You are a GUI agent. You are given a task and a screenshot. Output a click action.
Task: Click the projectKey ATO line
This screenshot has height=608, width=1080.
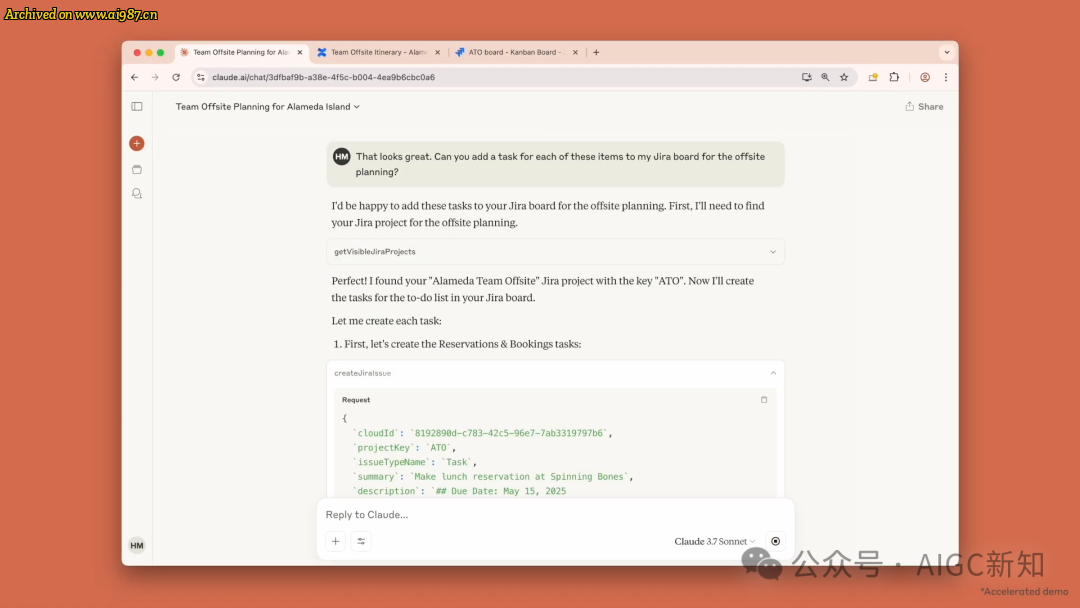point(404,448)
